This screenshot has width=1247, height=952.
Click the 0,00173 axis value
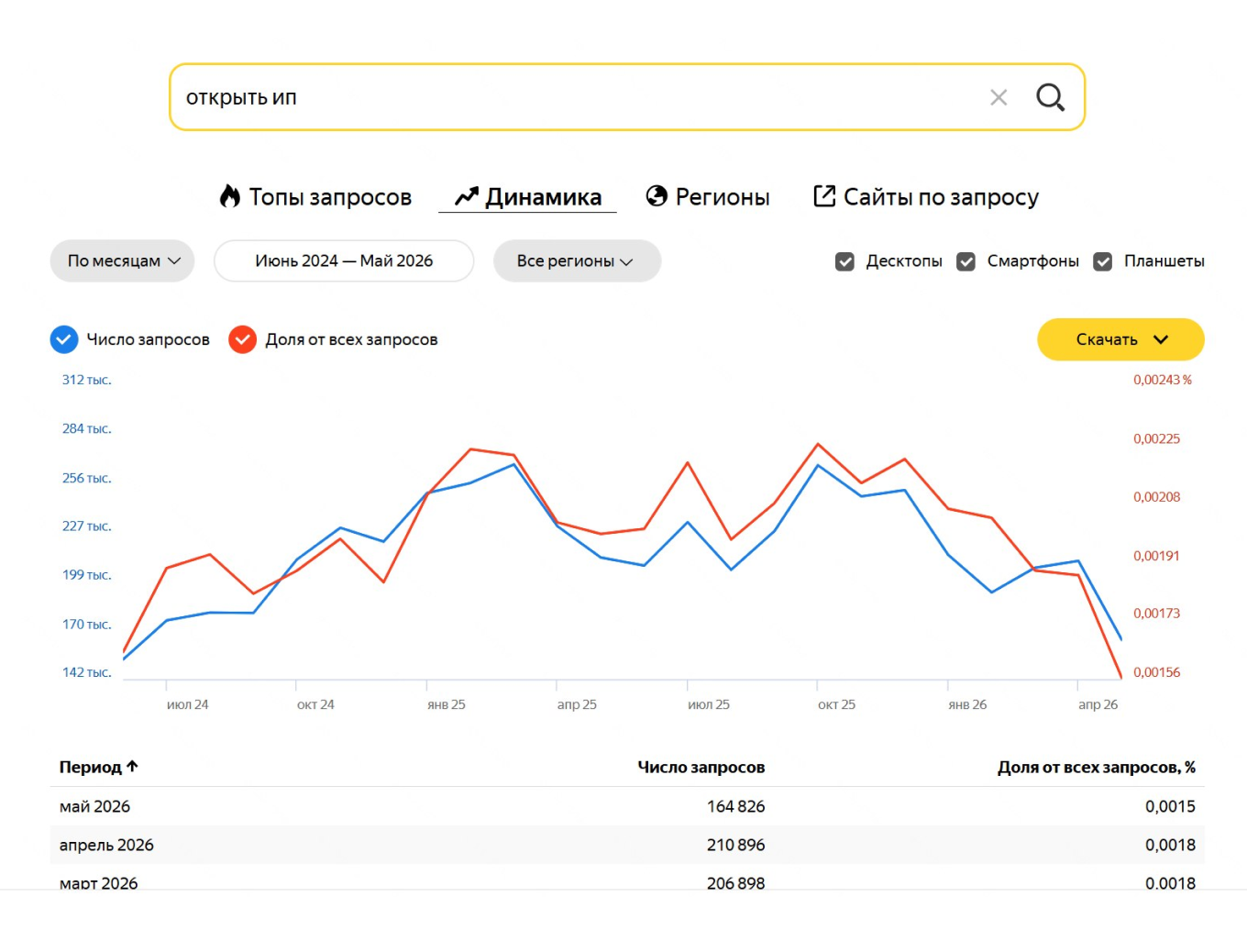click(x=1157, y=613)
